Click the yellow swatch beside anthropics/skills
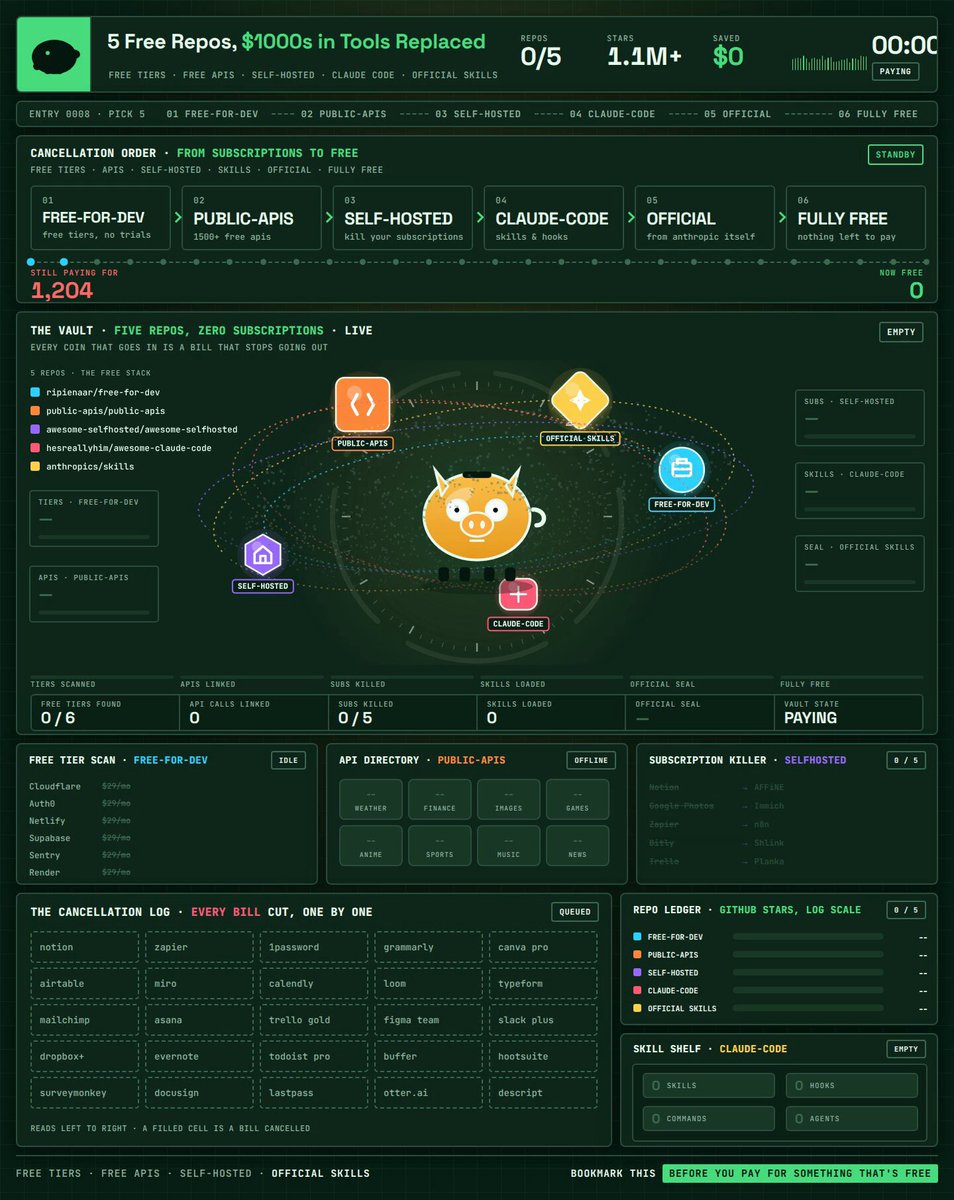 click(35, 466)
